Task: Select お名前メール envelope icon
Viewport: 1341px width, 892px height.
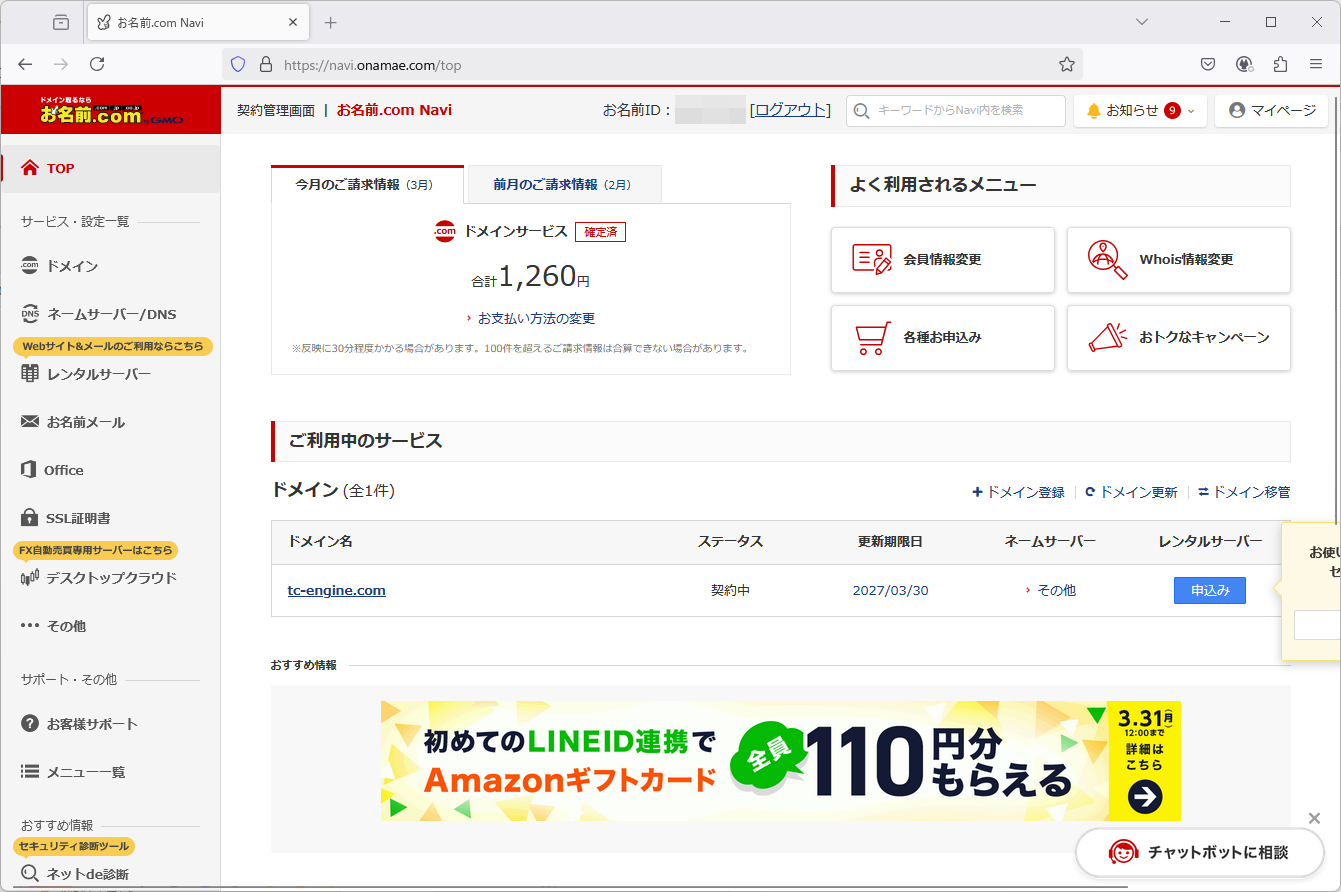Action: tap(30, 422)
